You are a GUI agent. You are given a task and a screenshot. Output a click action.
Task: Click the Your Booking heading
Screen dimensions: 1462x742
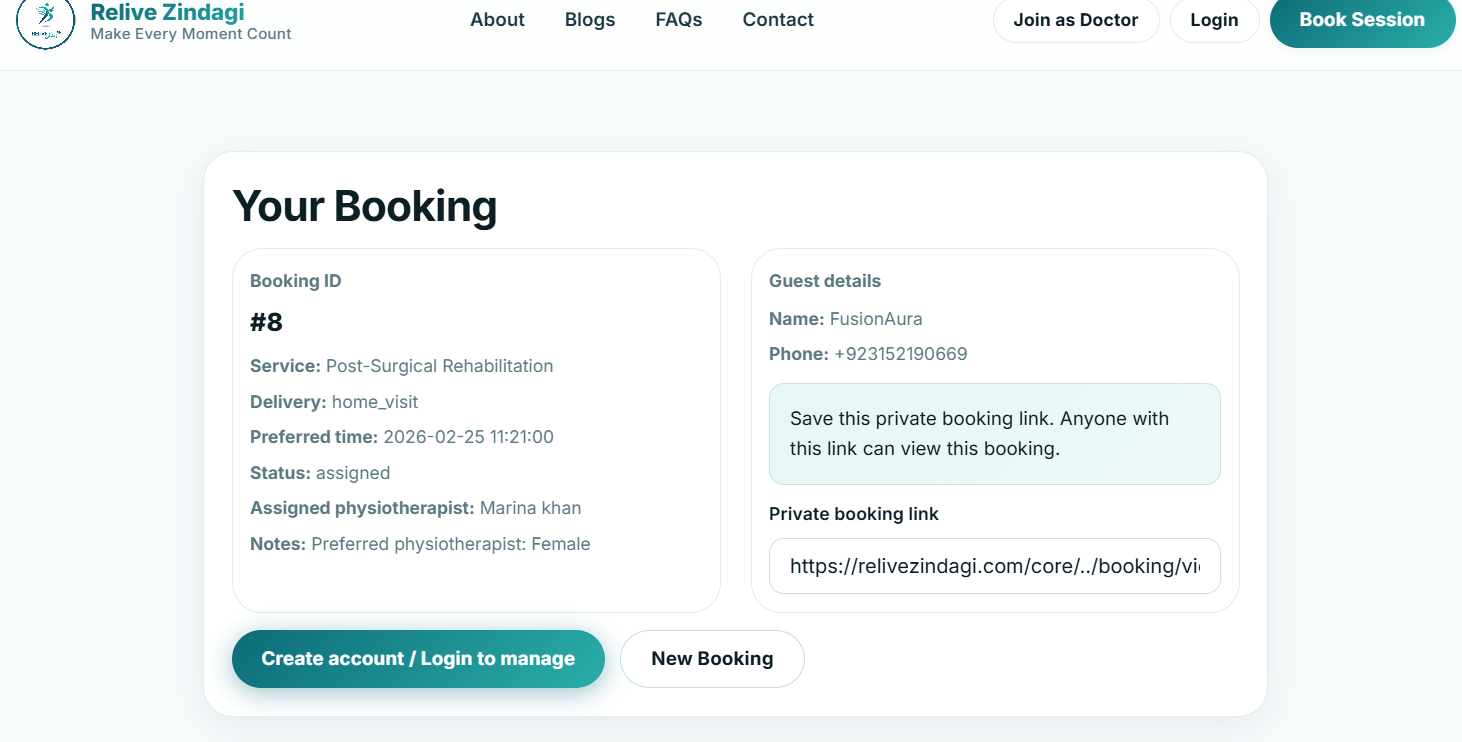(364, 206)
